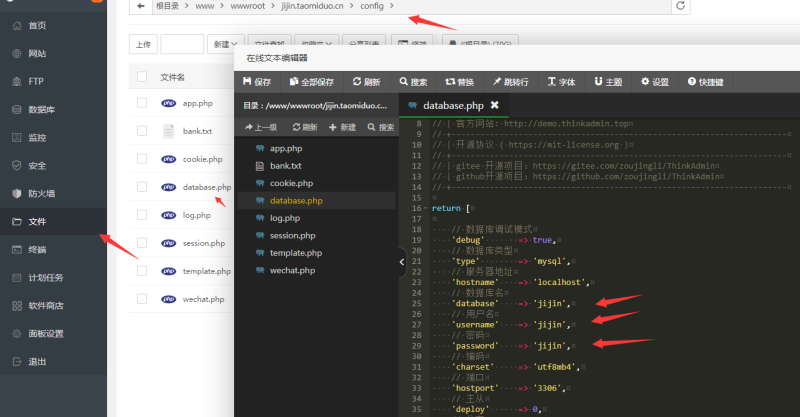Tick the checkbox for database.php row
This screenshot has height=417, width=800.
coord(142,187)
